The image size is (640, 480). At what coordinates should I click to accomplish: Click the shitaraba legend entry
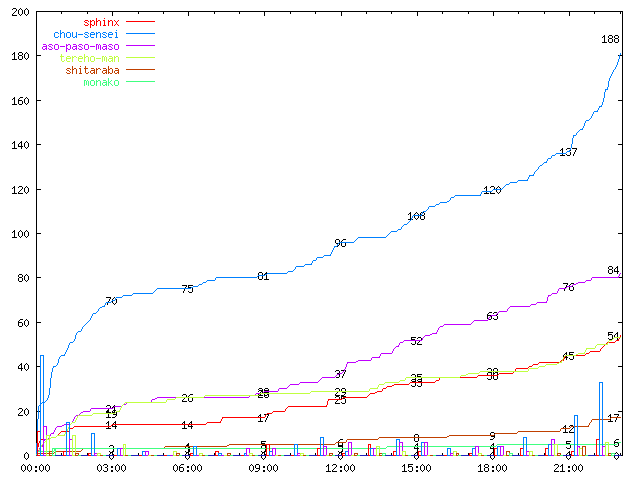click(92, 70)
